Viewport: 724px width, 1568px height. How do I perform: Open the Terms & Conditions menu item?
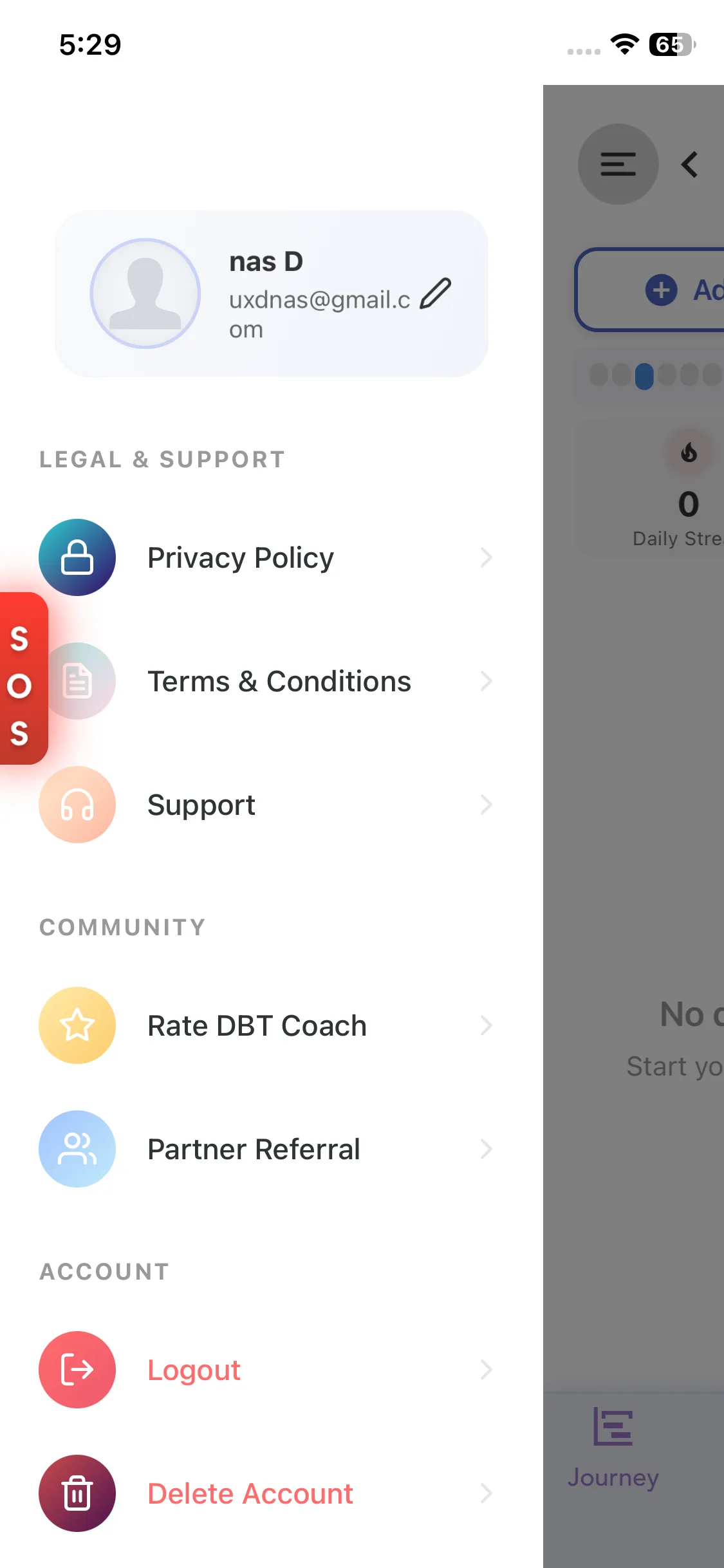(x=279, y=681)
